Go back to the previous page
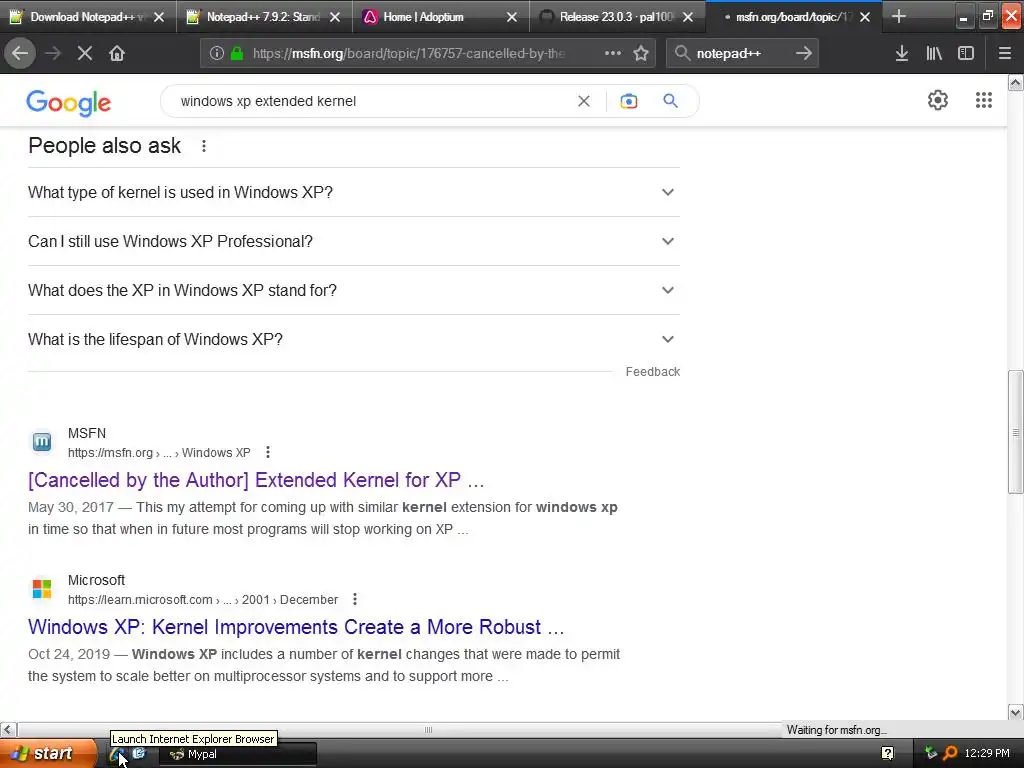The height and width of the screenshot is (768, 1024). [x=20, y=54]
